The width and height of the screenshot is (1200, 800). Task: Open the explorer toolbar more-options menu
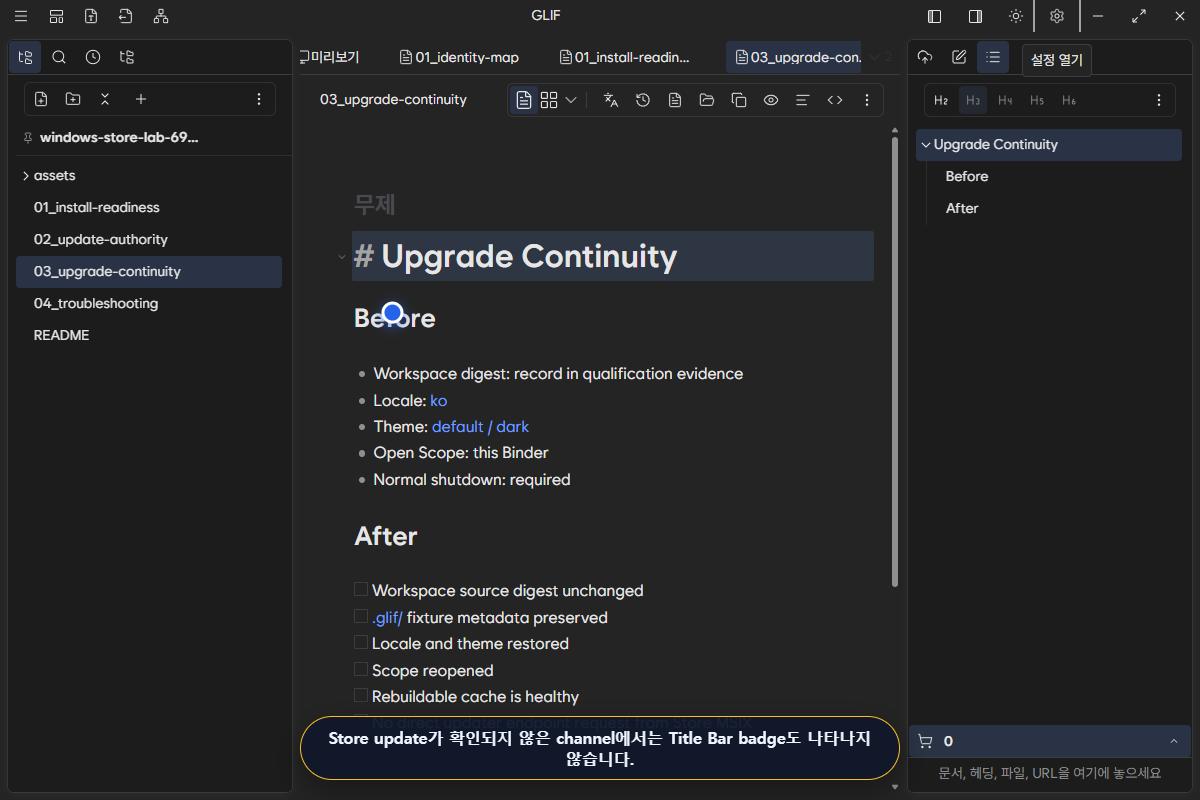click(x=259, y=99)
